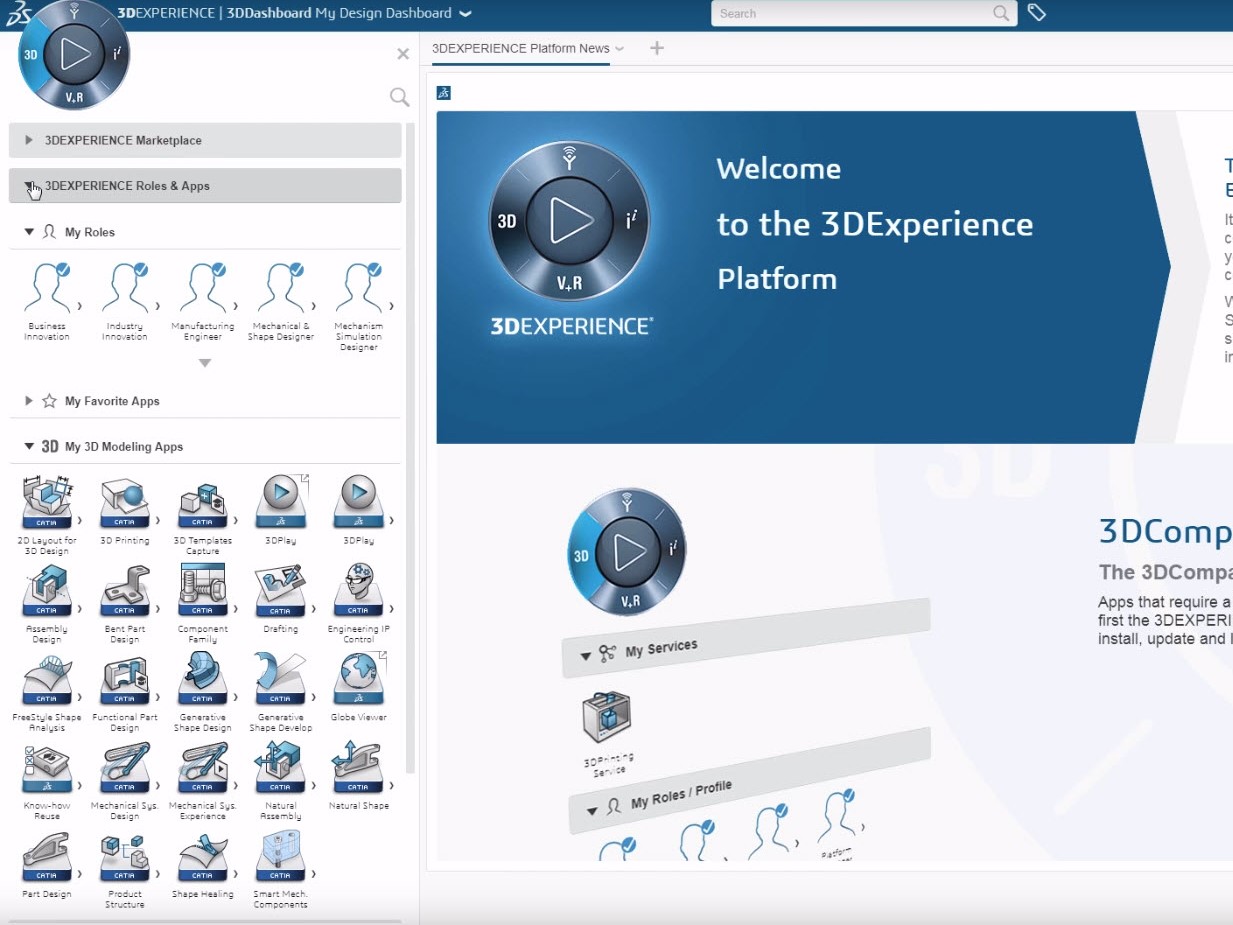Open the 3DEXPERIENCE Platform News tab menu chevron
Image resolution: width=1233 pixels, height=925 pixels.
point(620,48)
